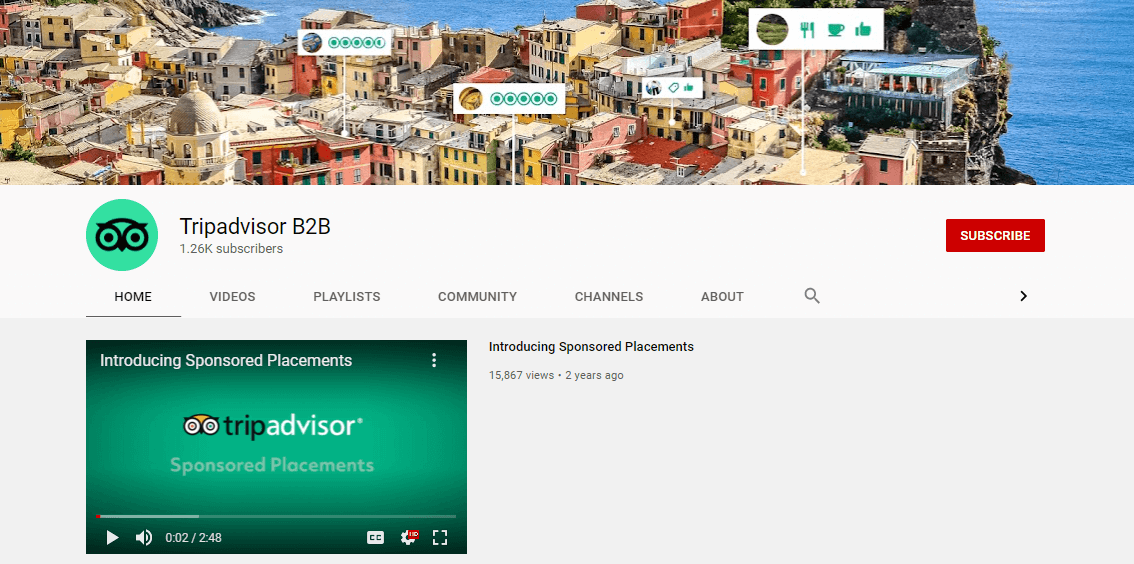Screen dimensions: 1134x564
Task: Go to the Community tab
Action: point(477,297)
